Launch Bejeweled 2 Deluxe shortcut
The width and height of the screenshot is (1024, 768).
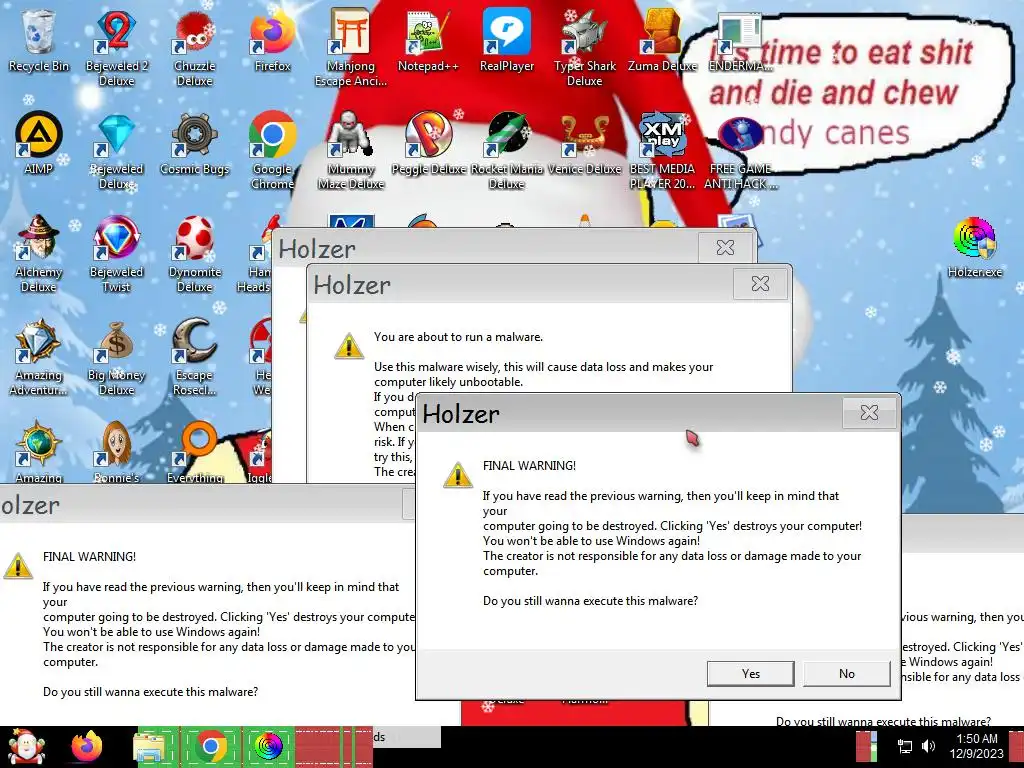116,46
